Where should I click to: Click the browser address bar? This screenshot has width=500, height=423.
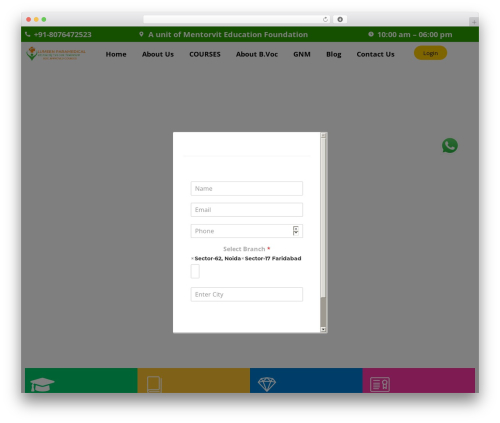click(237, 19)
